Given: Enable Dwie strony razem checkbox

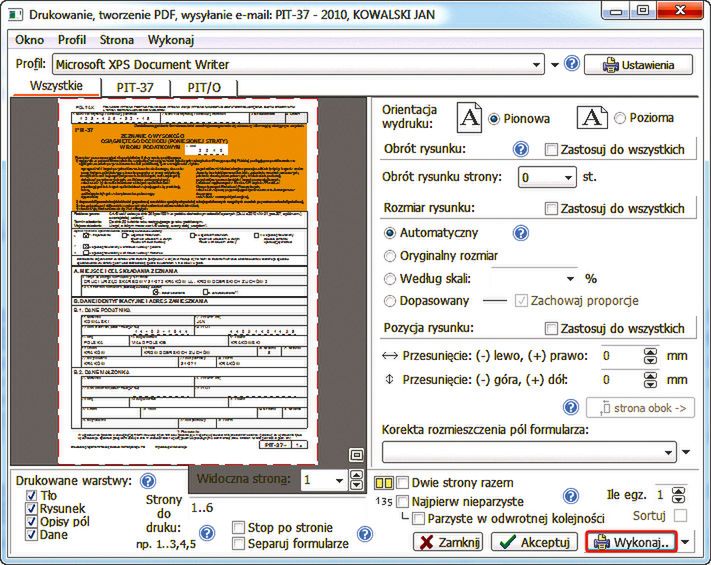Looking at the screenshot, I should coord(403,483).
